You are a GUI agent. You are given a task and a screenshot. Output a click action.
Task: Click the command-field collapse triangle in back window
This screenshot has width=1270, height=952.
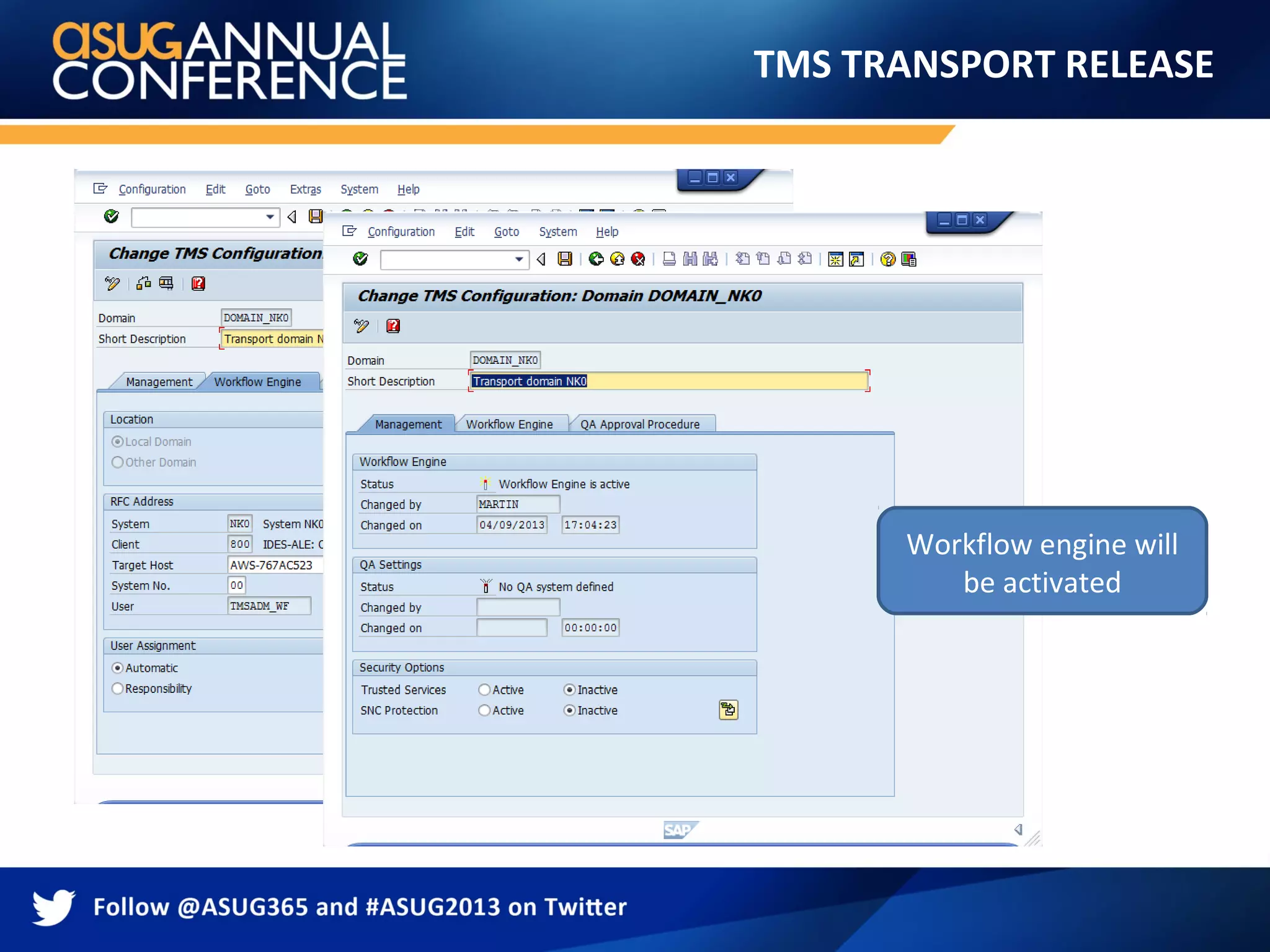click(x=291, y=216)
